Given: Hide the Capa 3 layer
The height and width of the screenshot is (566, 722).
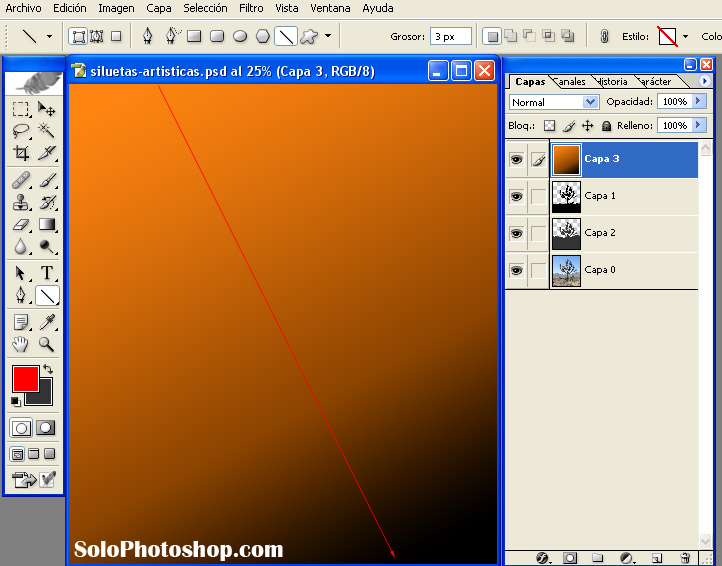Looking at the screenshot, I should click(x=516, y=160).
